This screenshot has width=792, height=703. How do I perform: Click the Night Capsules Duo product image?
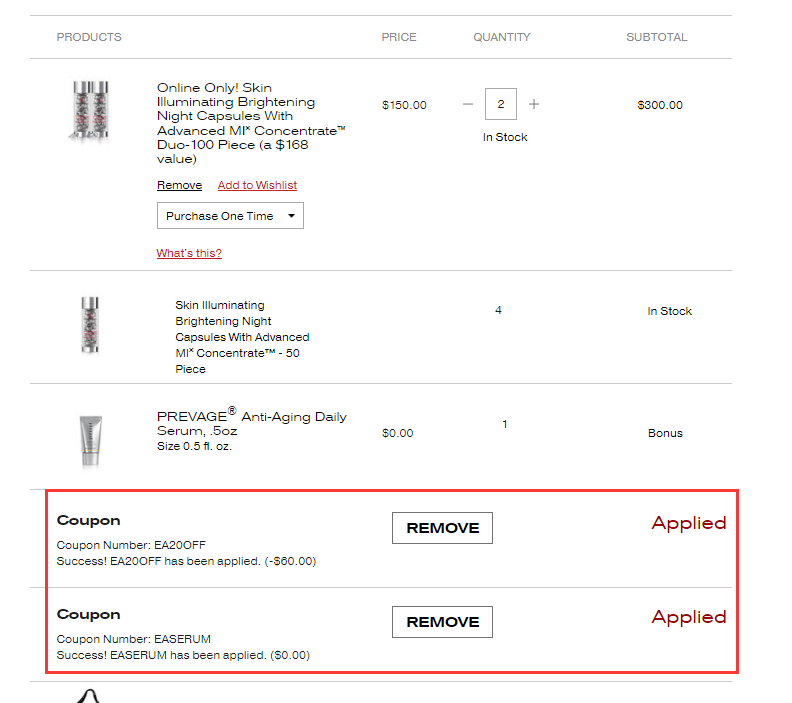(88, 111)
